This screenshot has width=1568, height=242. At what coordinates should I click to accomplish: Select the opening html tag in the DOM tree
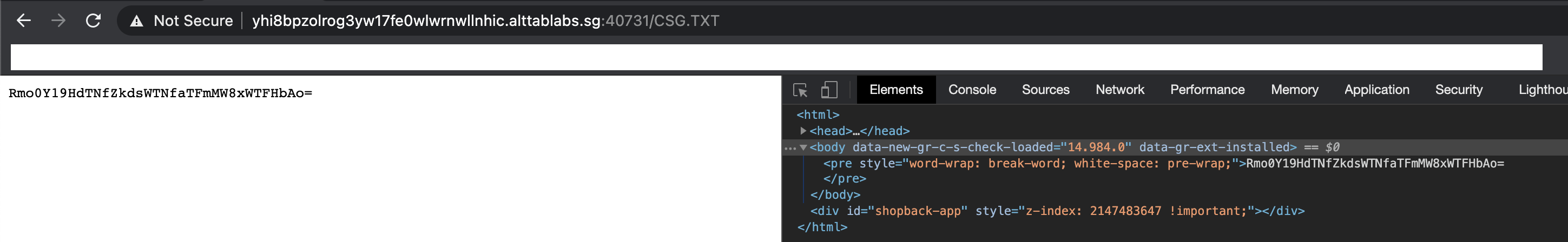click(x=818, y=115)
